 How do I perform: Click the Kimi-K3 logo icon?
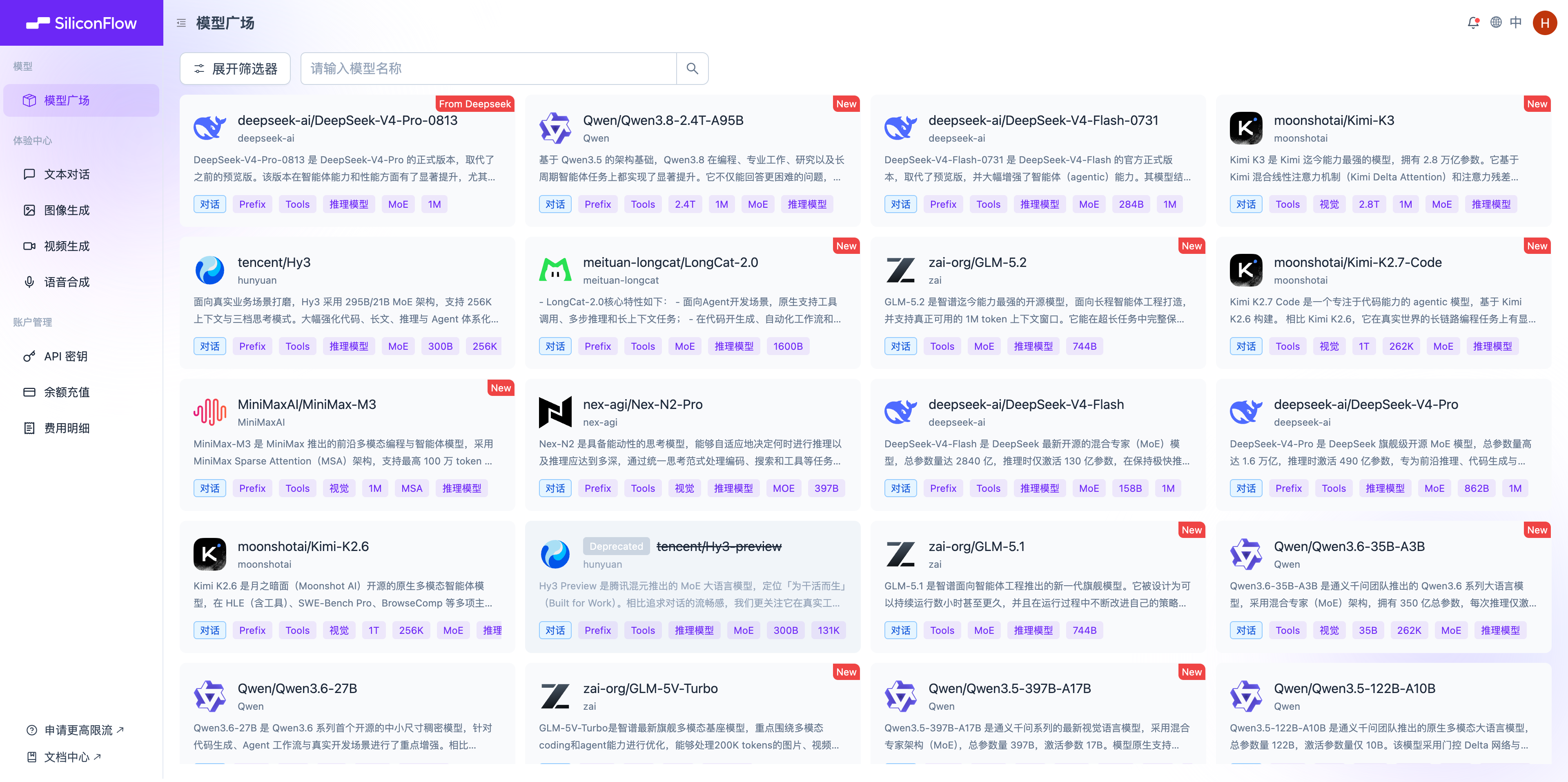pos(1246,128)
